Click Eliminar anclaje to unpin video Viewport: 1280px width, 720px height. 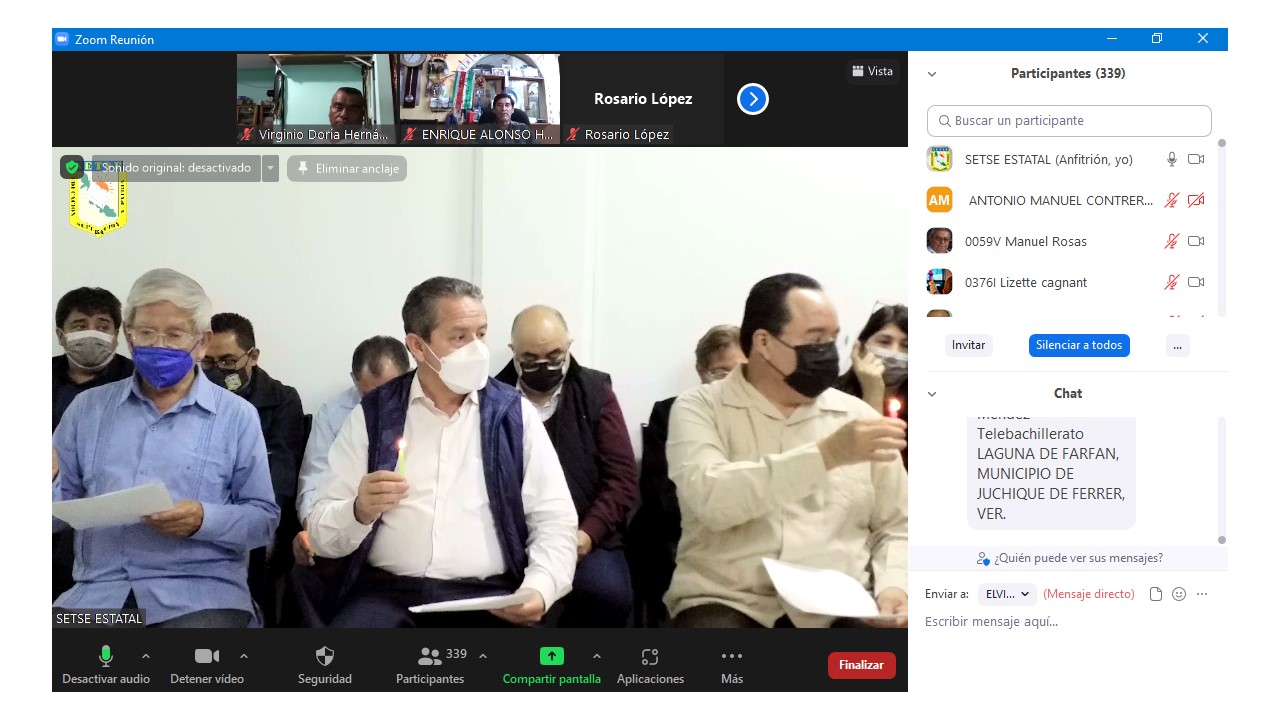347,168
